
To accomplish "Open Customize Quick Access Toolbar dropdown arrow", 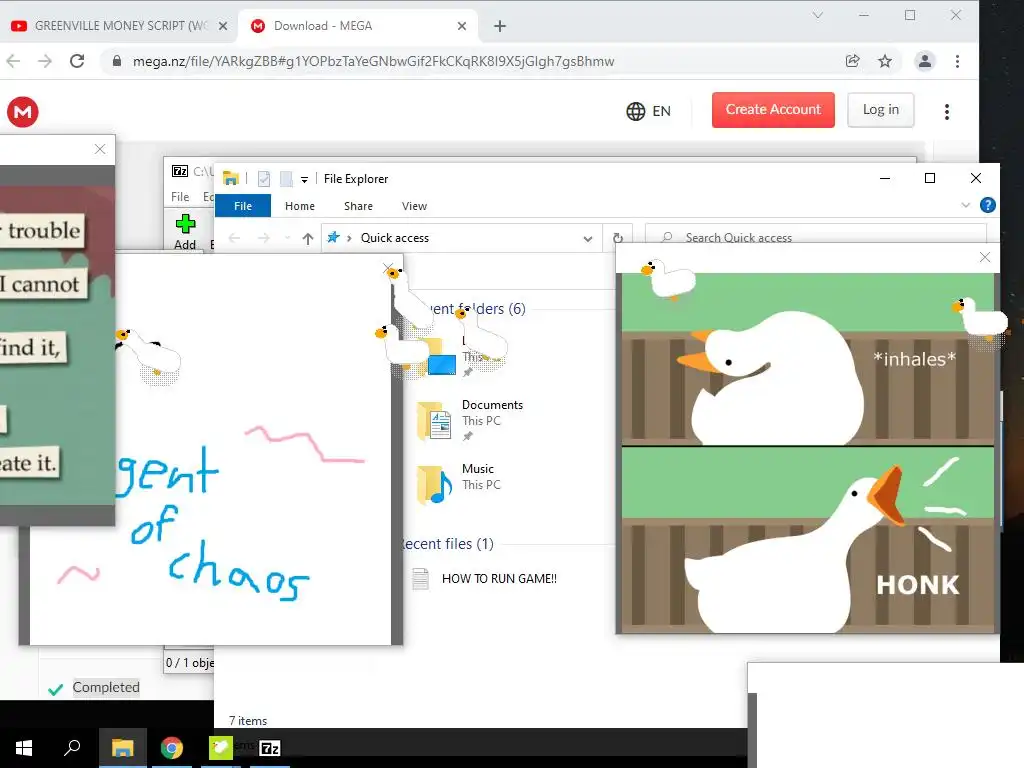I will (x=304, y=180).
